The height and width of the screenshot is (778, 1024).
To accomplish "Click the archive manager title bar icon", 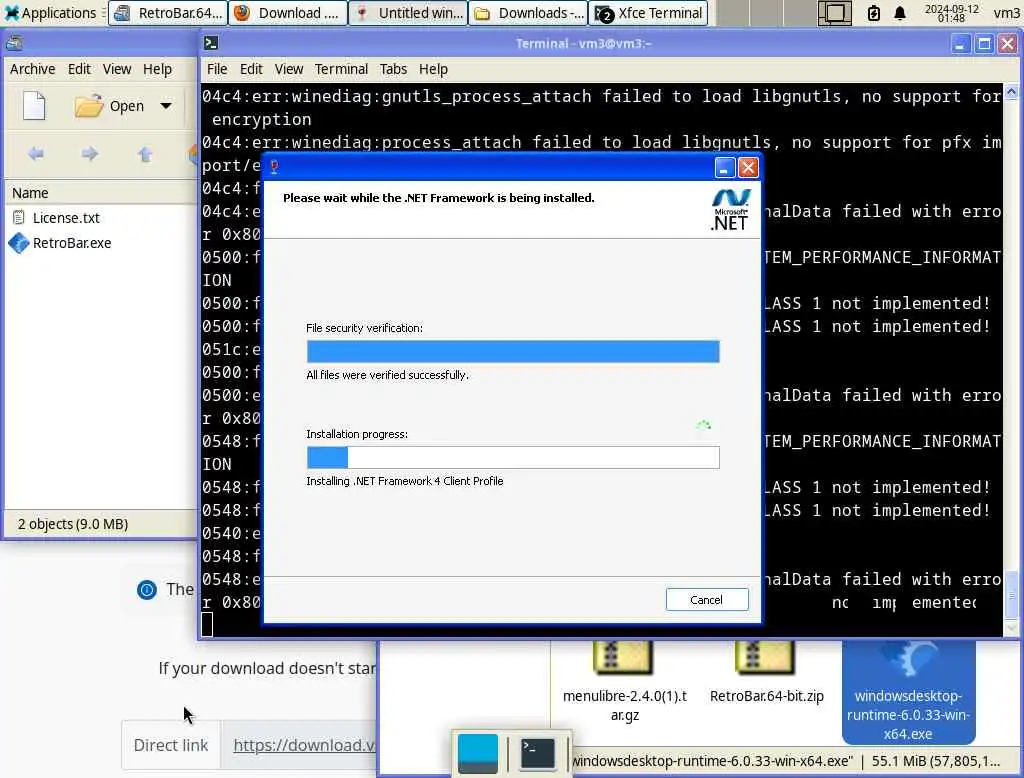I will tap(14, 43).
